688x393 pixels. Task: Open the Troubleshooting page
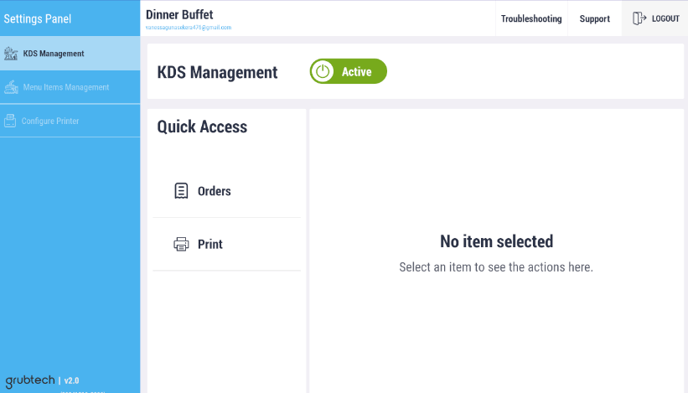click(x=531, y=18)
